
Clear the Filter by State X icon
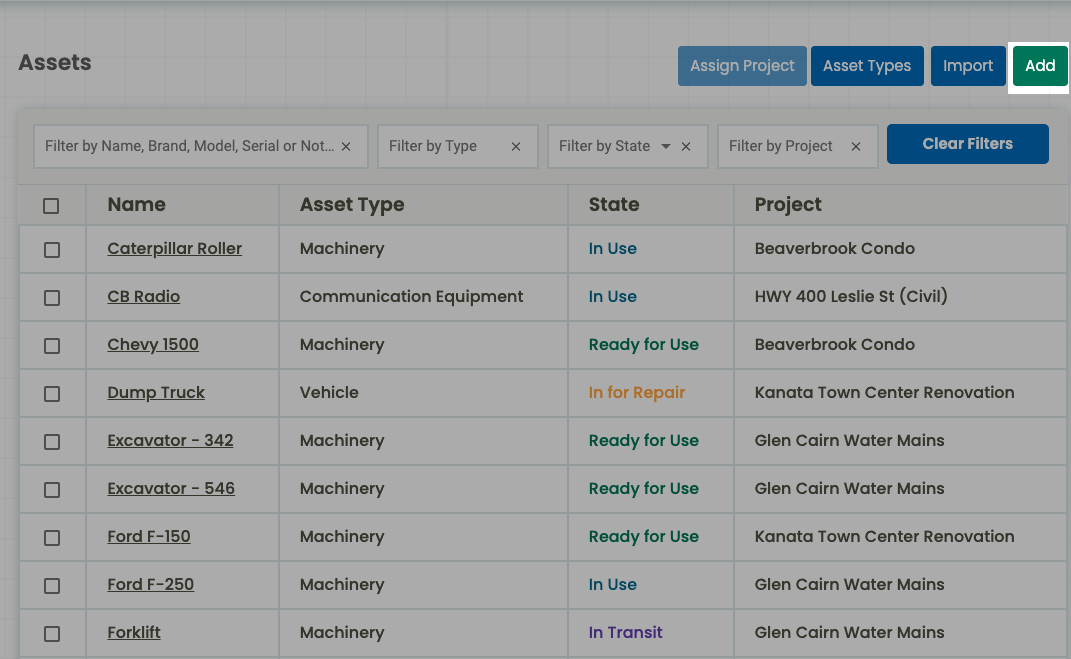click(686, 146)
